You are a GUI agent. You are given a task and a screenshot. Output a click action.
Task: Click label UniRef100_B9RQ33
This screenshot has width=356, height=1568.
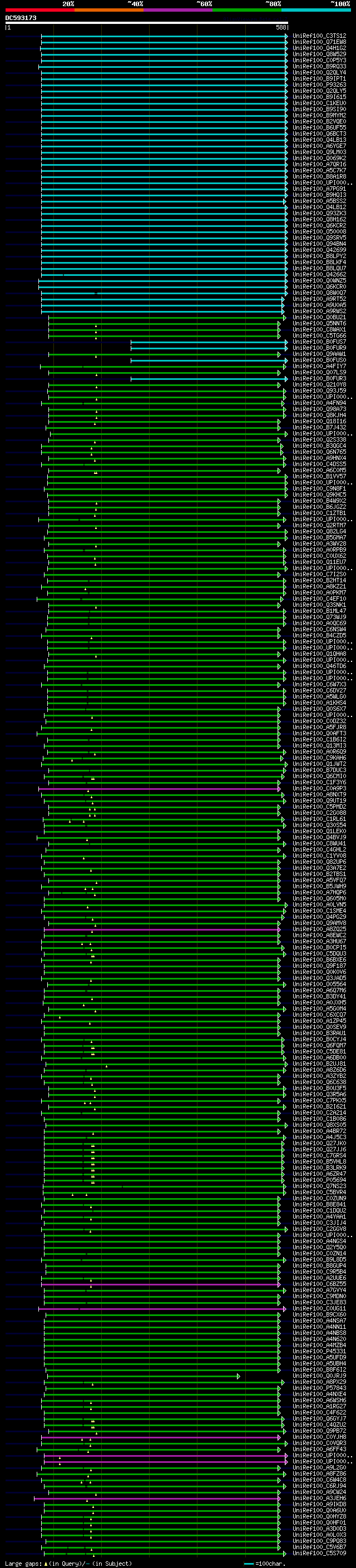[319, 66]
